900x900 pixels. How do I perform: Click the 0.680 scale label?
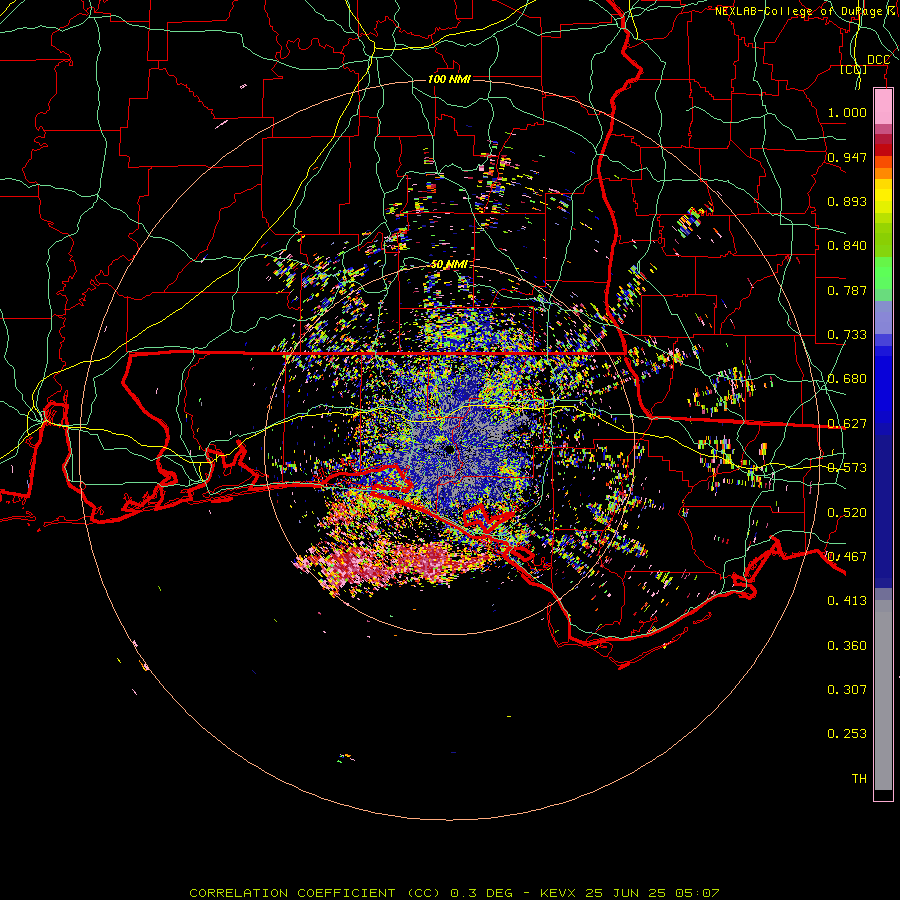point(847,379)
